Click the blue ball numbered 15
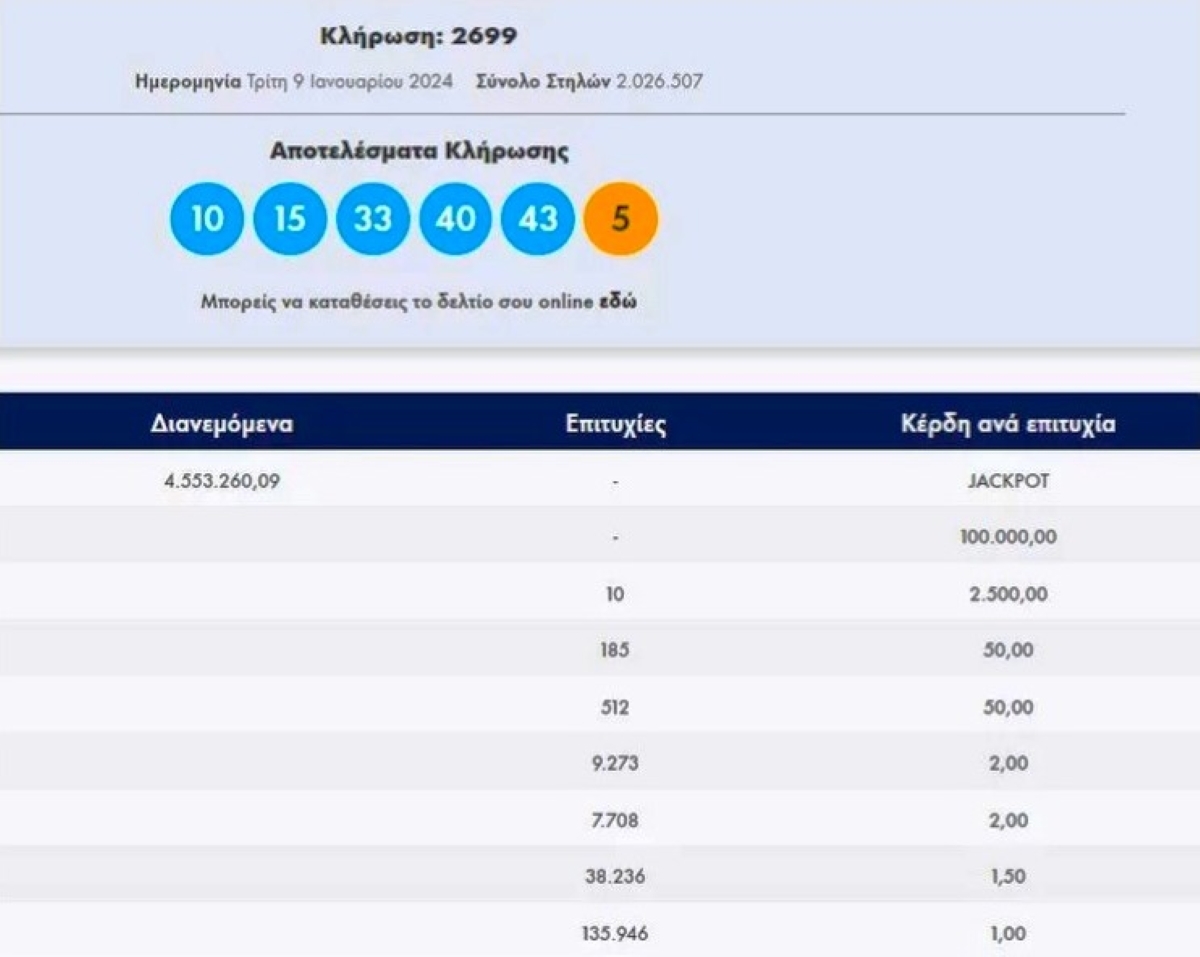Image resolution: width=1200 pixels, height=957 pixels. [x=290, y=218]
